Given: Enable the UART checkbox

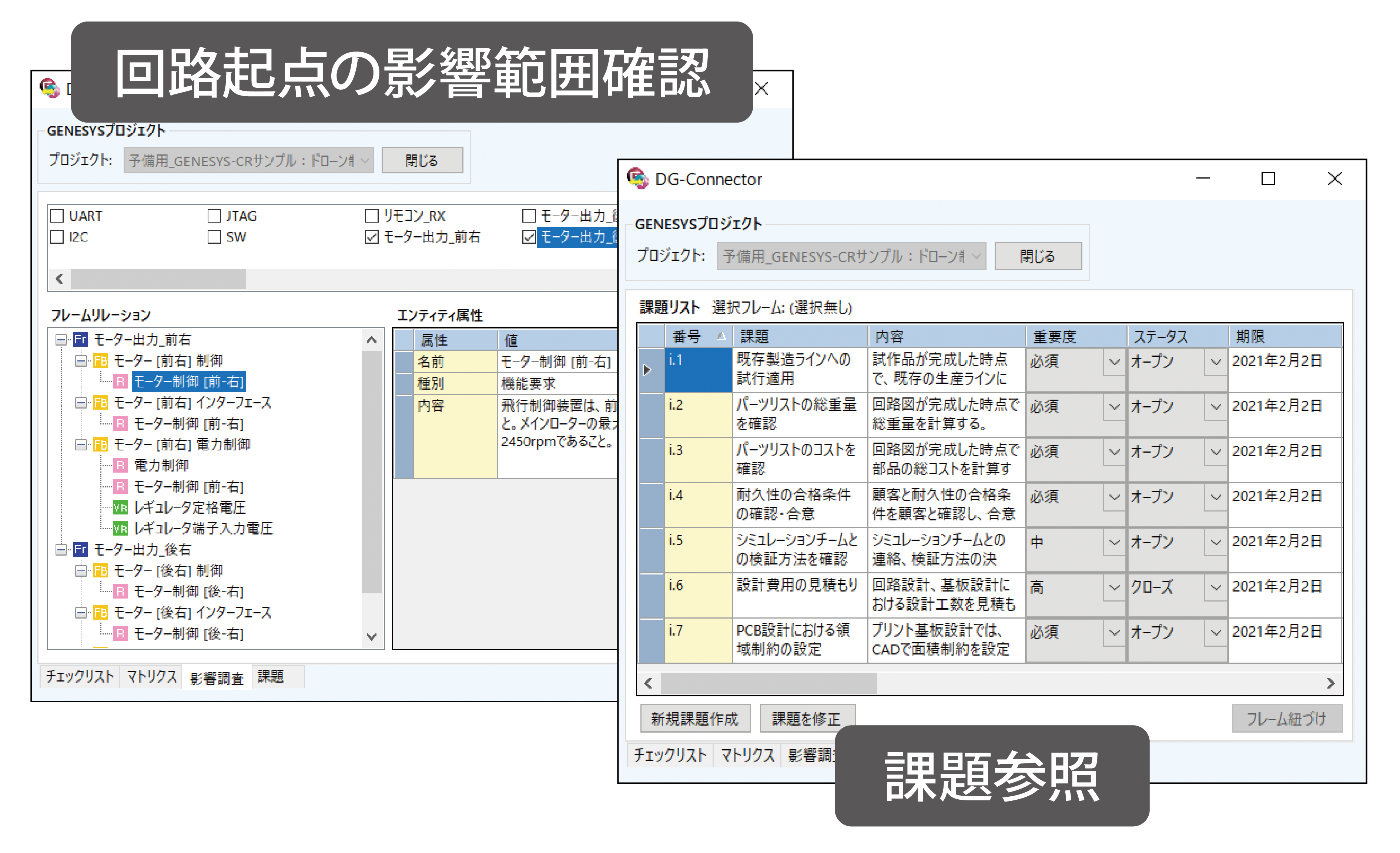Looking at the screenshot, I should point(57,216).
